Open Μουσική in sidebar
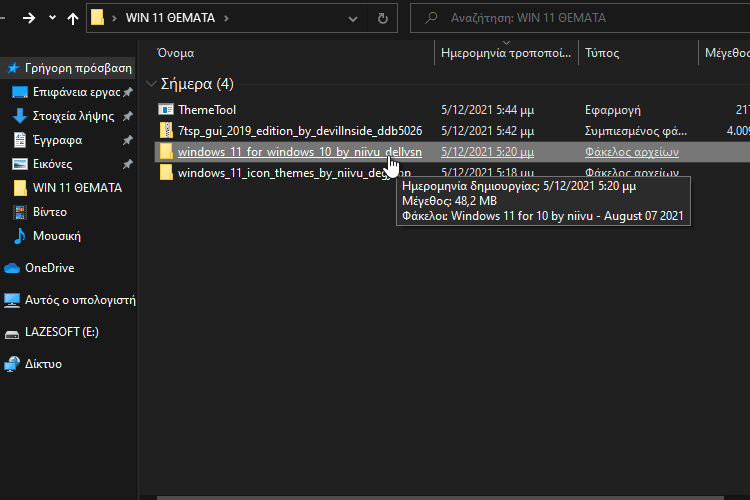The image size is (750, 500). pyautogui.click(x=57, y=235)
